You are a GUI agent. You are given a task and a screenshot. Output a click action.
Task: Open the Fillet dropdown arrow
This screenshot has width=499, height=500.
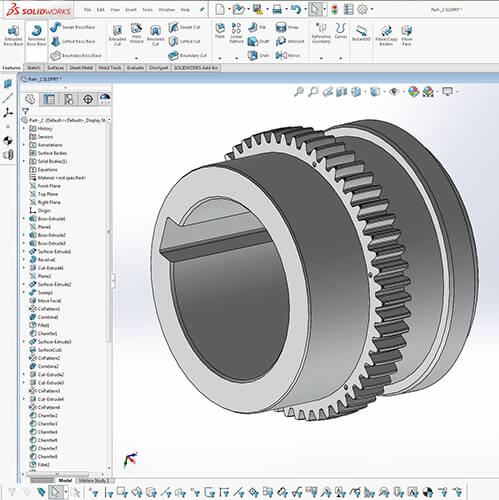tap(220, 58)
